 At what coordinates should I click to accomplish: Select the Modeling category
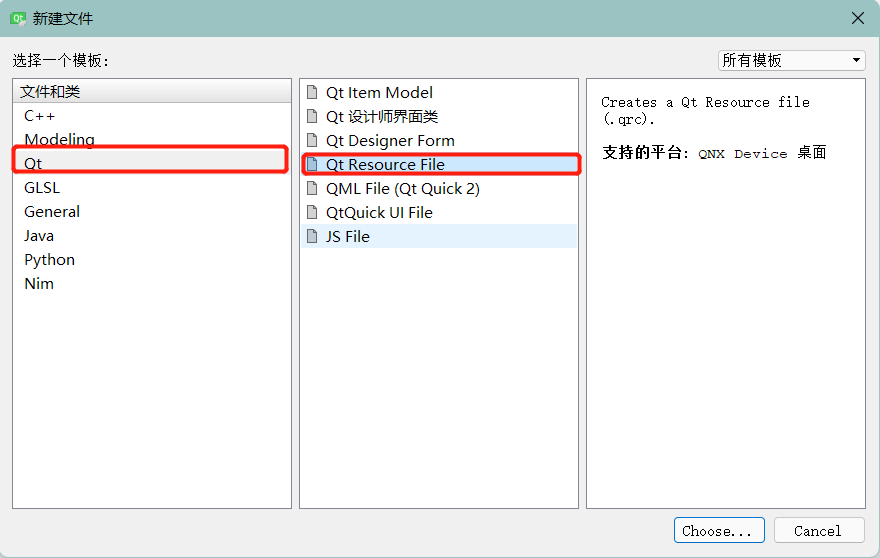(x=152, y=139)
